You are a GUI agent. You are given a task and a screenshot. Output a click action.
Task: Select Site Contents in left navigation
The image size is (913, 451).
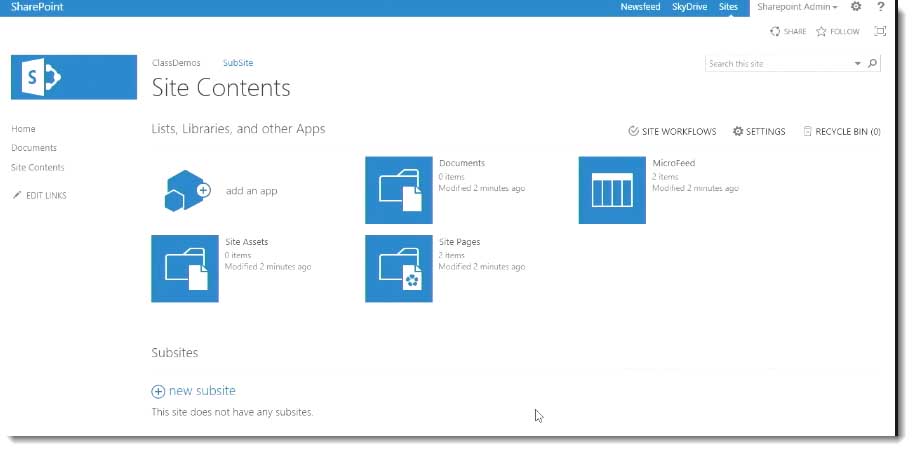click(x=38, y=167)
